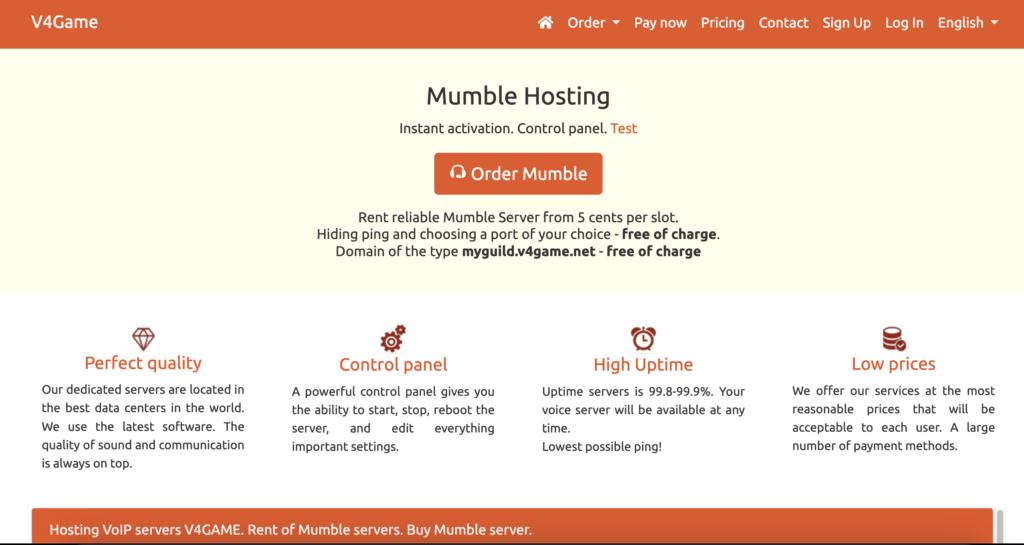Image resolution: width=1024 pixels, height=545 pixels.
Task: Click the diamond icon above Perfect quality
Action: click(143, 339)
